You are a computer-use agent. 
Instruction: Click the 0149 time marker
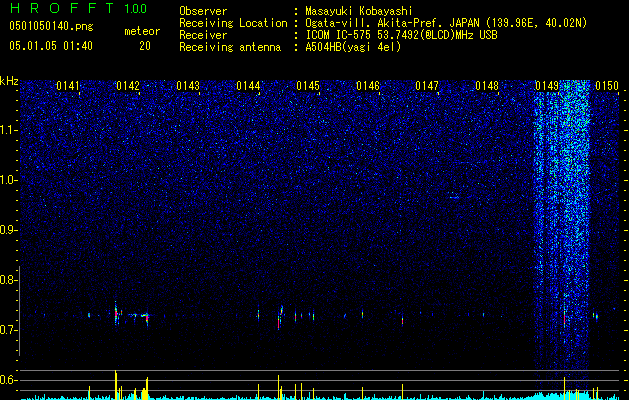point(547,85)
